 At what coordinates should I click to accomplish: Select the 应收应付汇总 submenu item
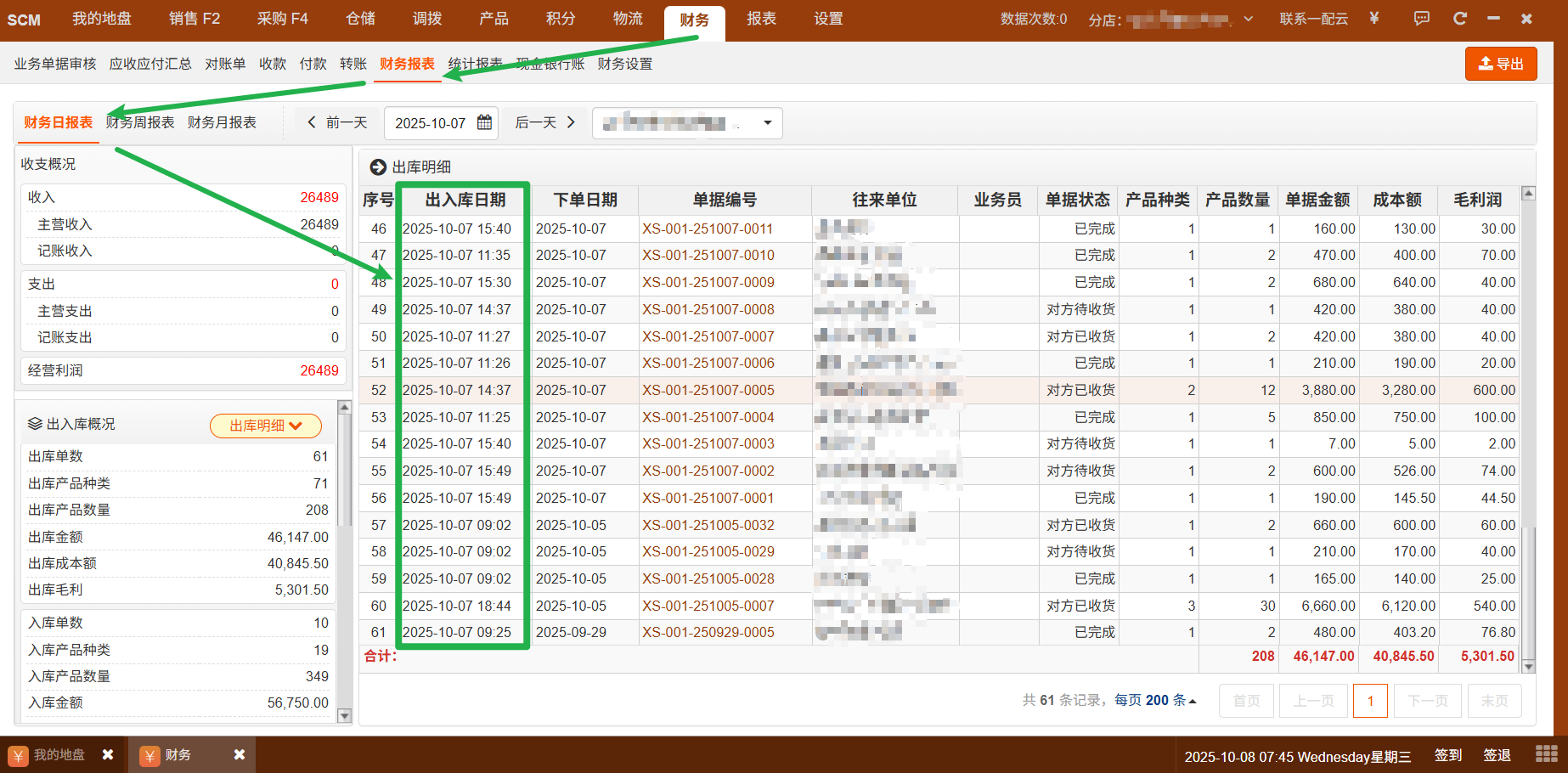[150, 64]
